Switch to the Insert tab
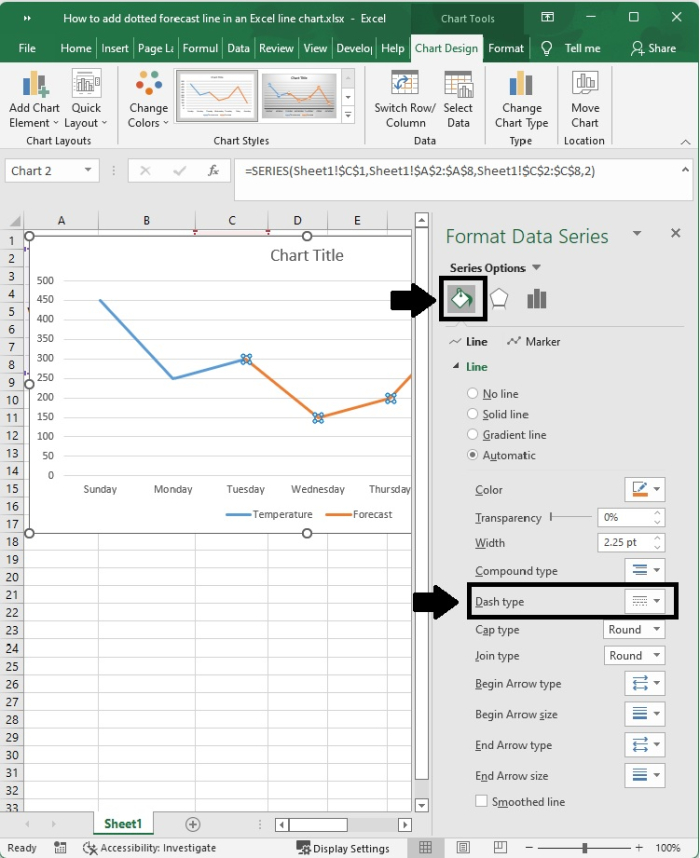700x858 pixels. 115,48
